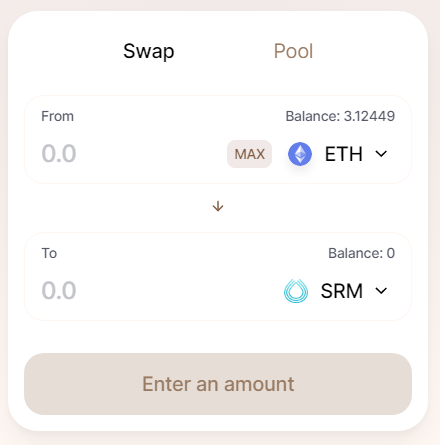
Task: Click the Enter an amount button
Action: (x=218, y=384)
